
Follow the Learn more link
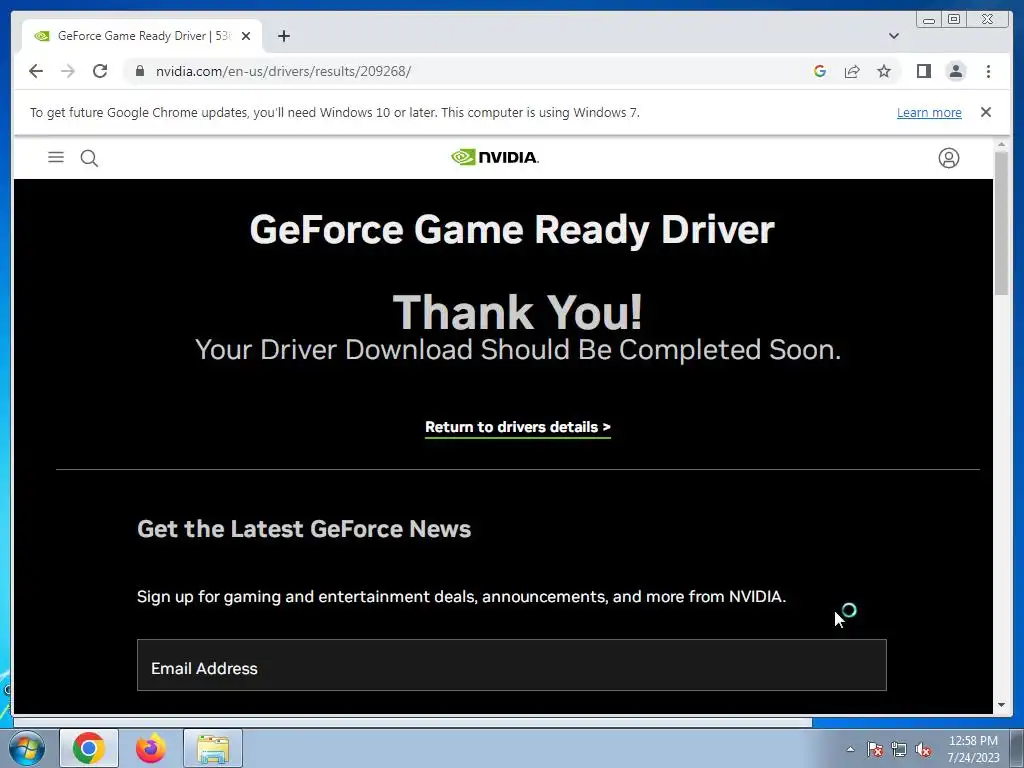pos(929,112)
